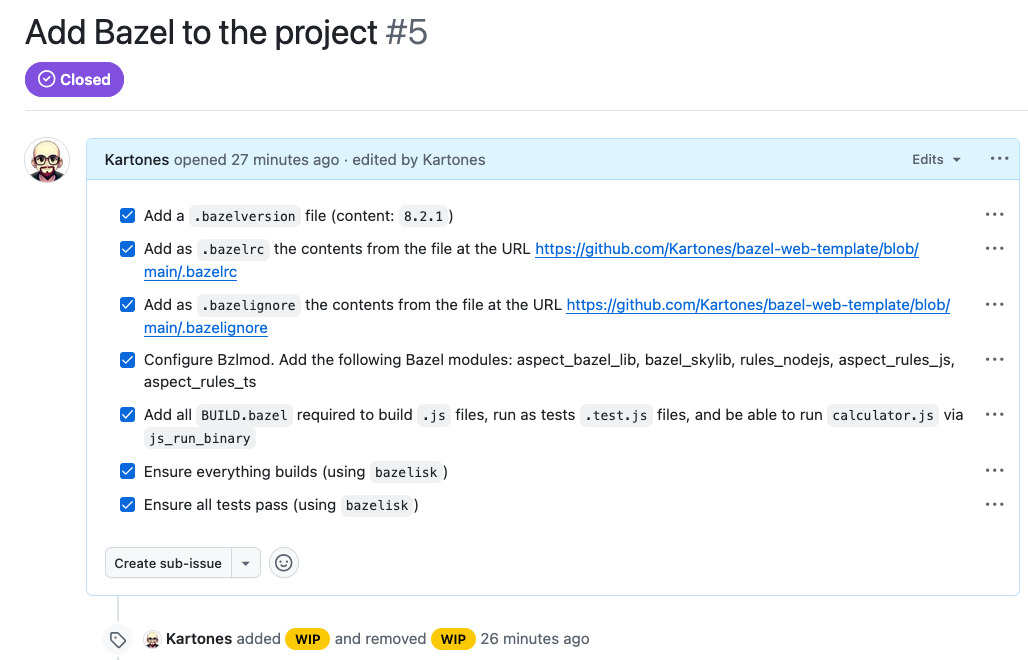Open three-dot menu beside the .bazelversion task

[994, 215]
